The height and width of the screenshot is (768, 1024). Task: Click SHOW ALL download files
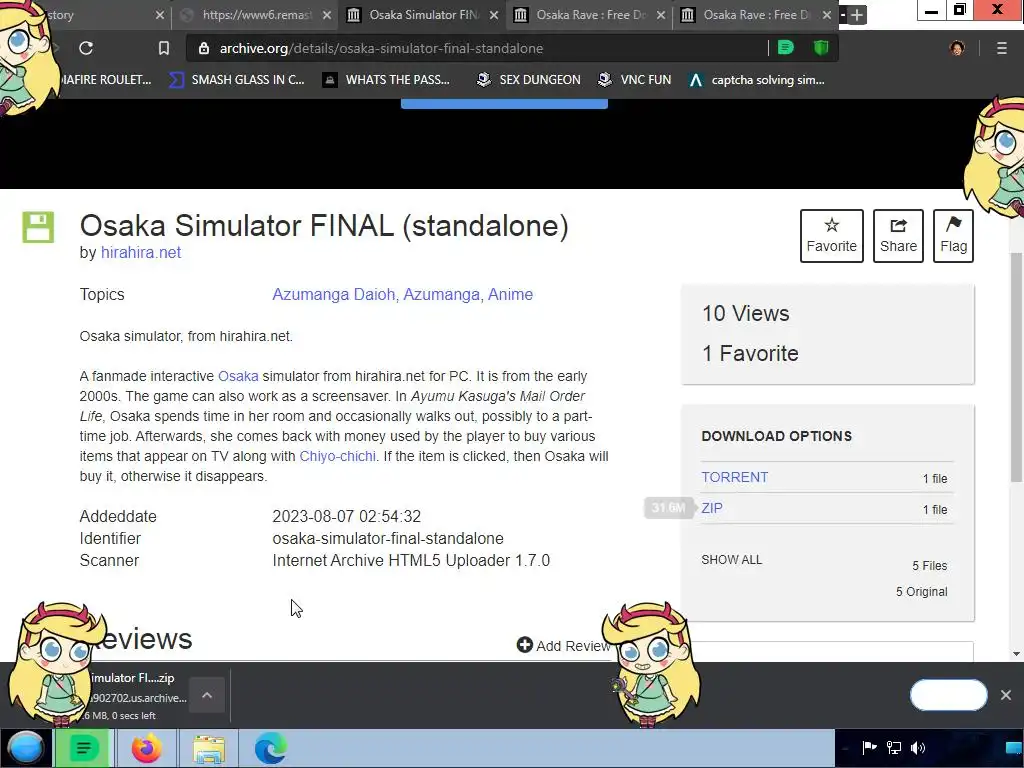pyautogui.click(x=731, y=560)
